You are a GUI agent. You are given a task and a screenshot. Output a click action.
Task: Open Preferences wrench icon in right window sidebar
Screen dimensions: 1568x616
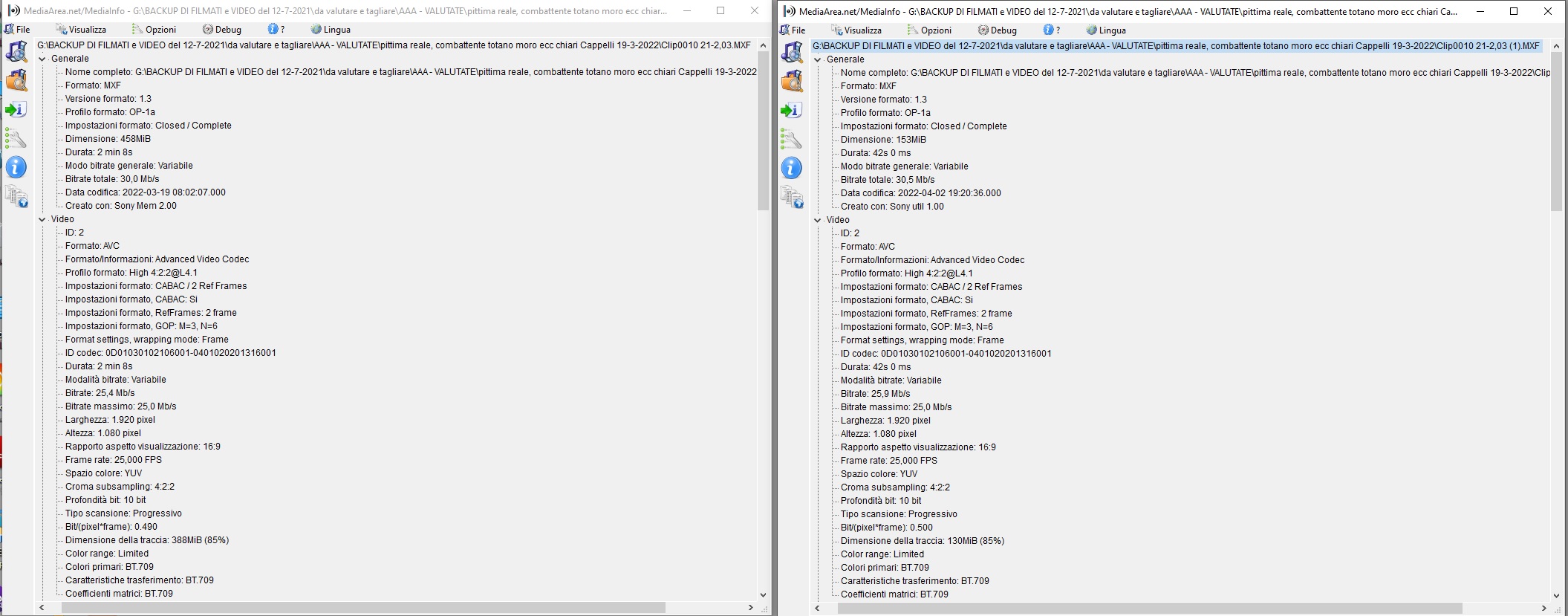click(x=792, y=139)
